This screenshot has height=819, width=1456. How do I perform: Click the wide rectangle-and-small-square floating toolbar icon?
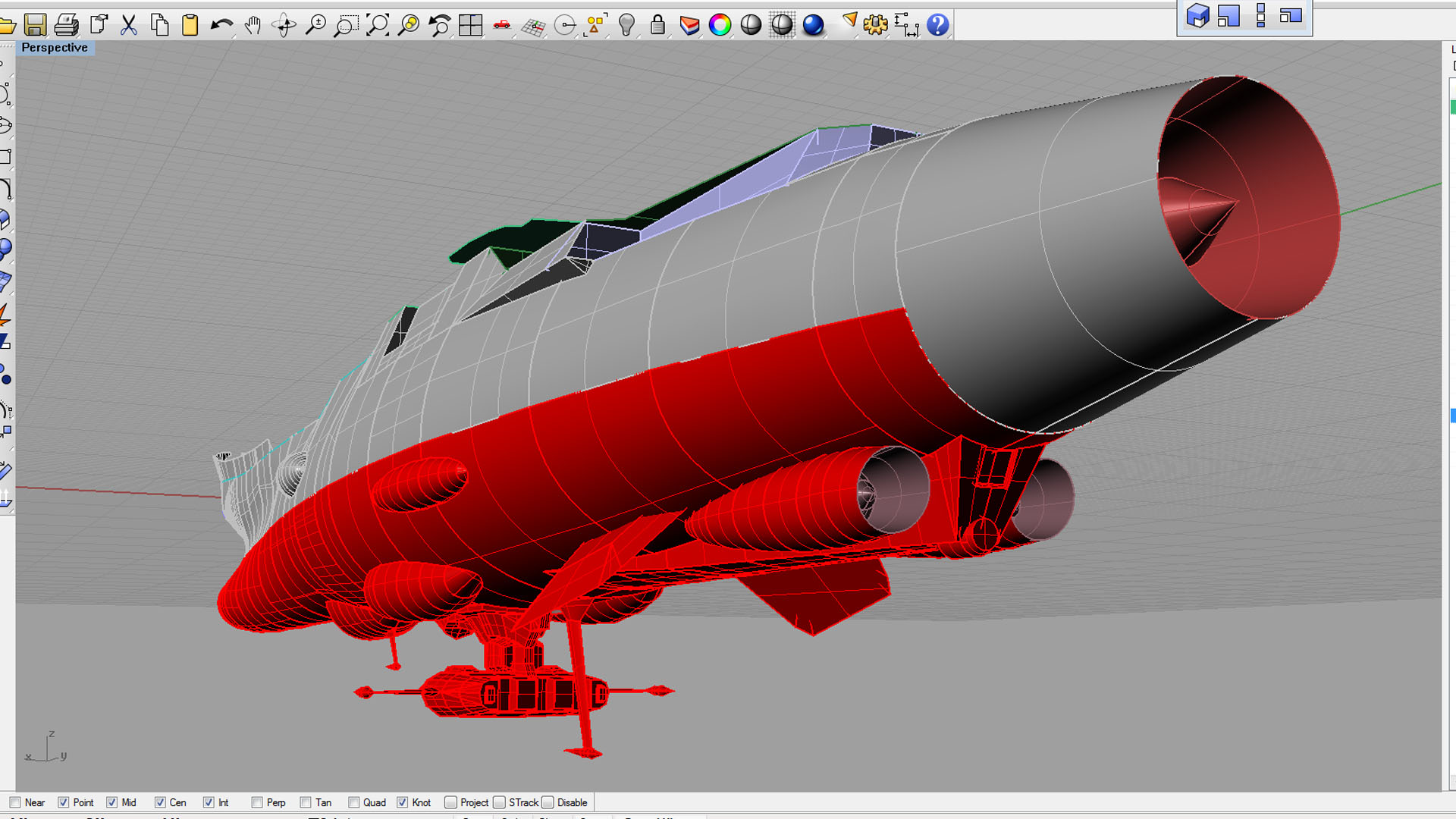coord(1291,15)
